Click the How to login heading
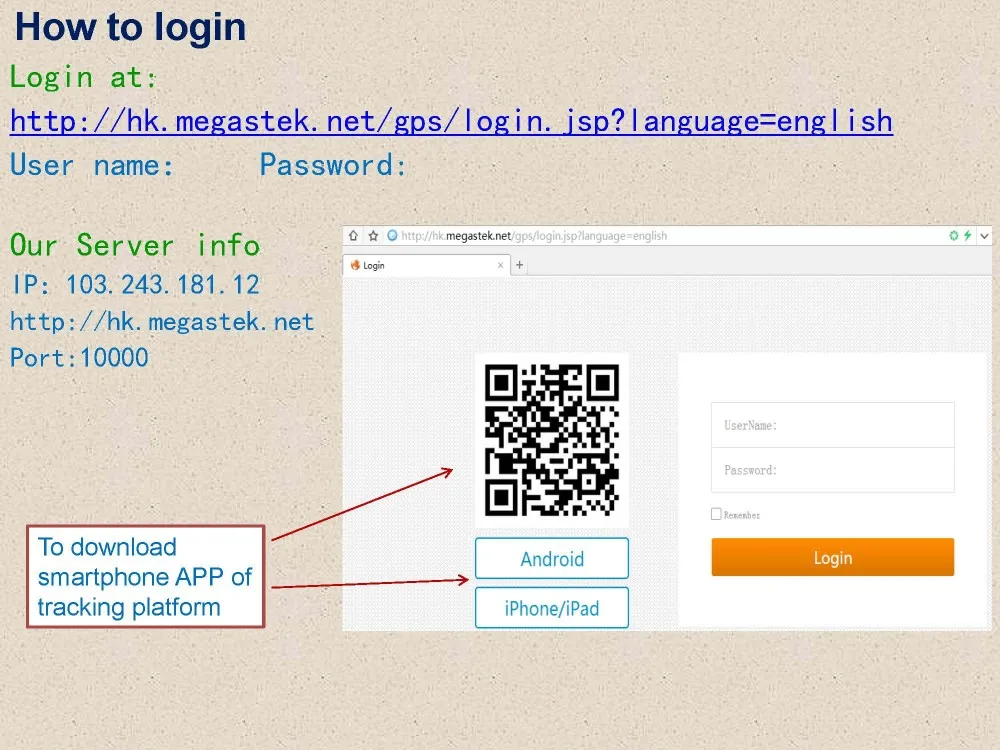Screen dimensions: 1000x750 131,27
